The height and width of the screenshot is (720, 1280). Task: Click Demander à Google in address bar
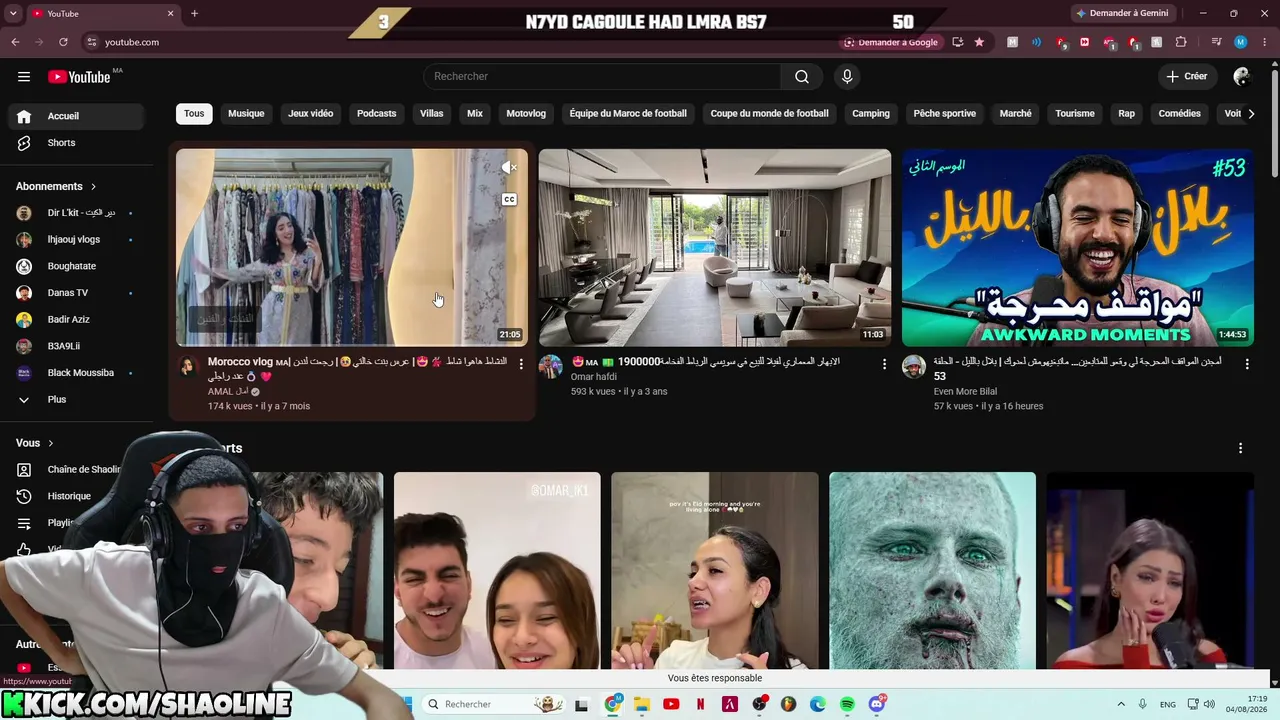coord(891,42)
